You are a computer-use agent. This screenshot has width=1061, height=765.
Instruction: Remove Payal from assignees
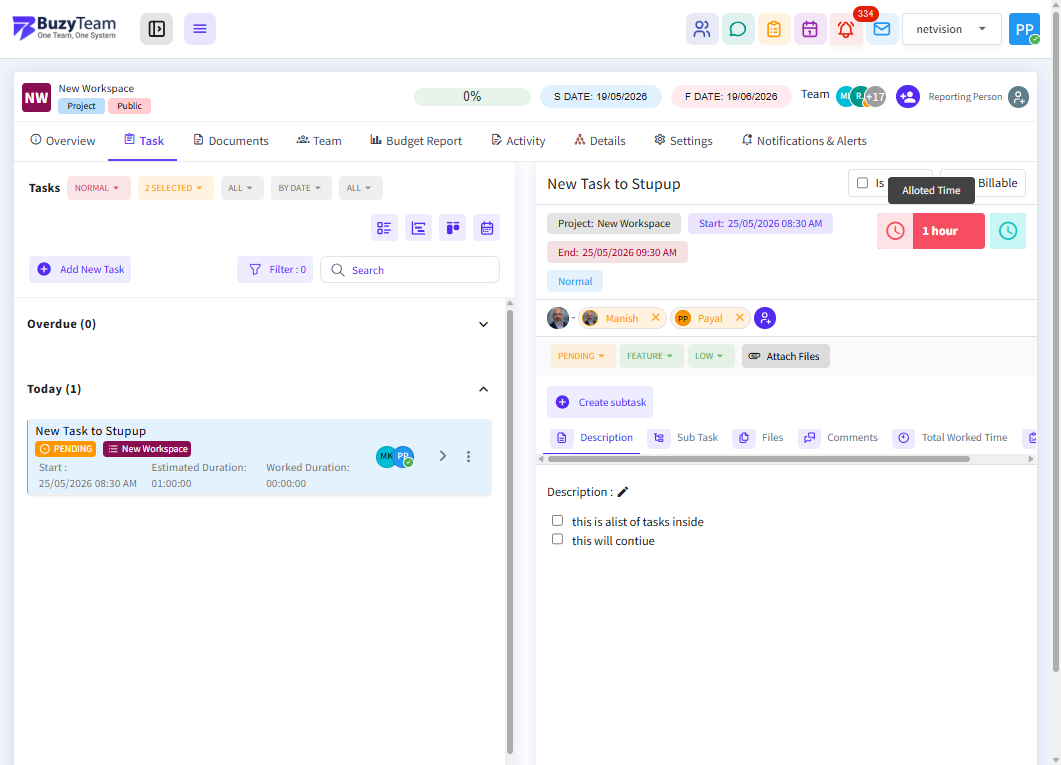pos(740,318)
